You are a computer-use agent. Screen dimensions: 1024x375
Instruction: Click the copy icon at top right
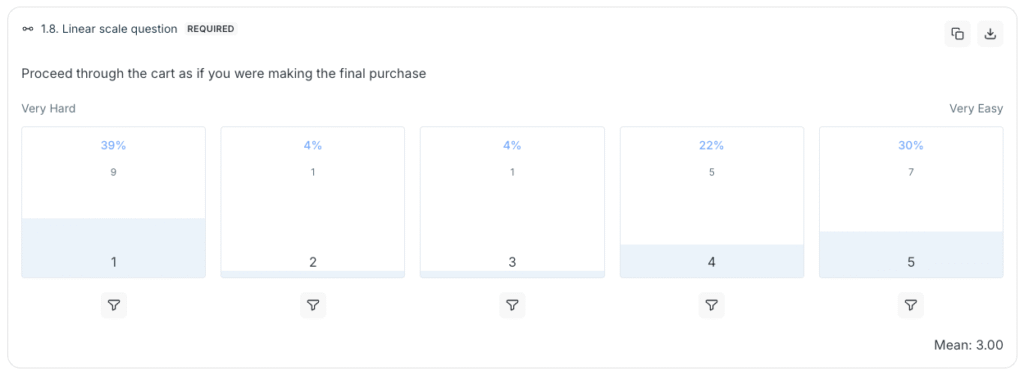point(957,34)
